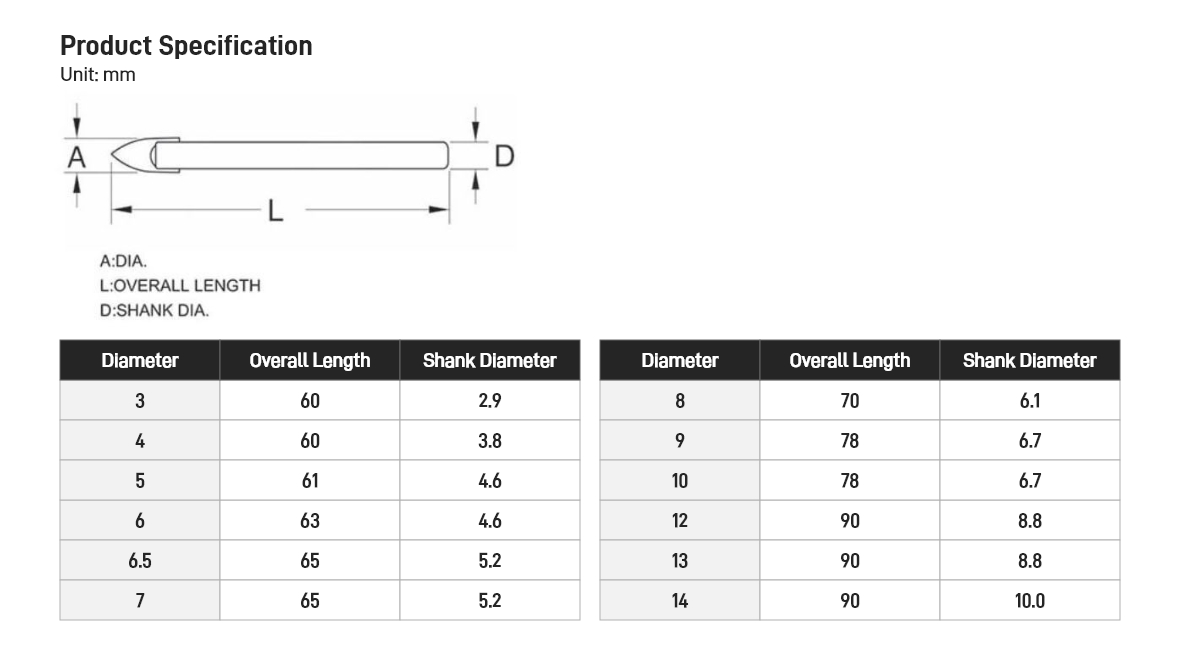Select the 10.0 shank diameter cell

tap(1029, 601)
